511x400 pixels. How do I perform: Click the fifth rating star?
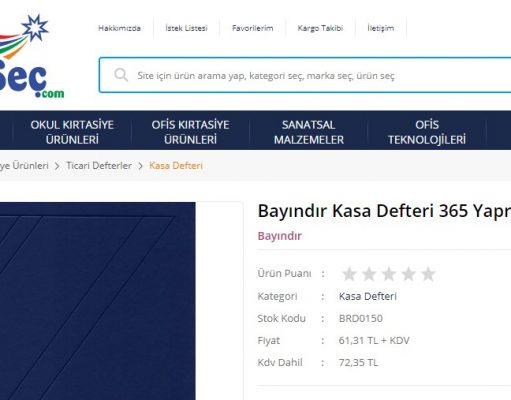click(428, 274)
